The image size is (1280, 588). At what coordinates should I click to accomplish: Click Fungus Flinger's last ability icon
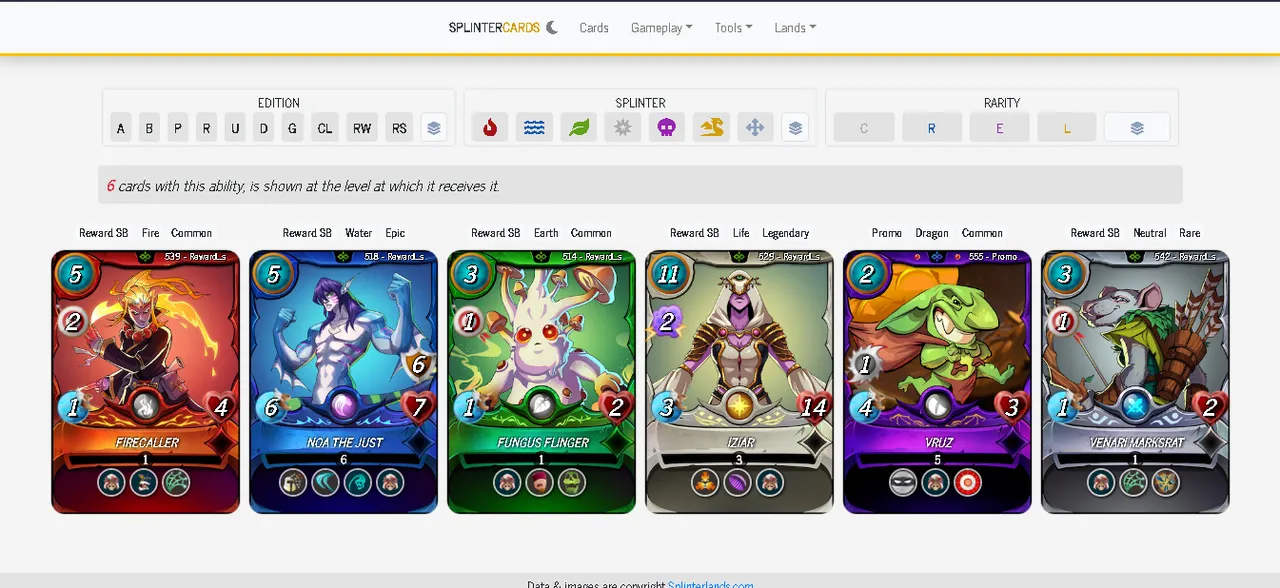pyautogui.click(x=572, y=483)
